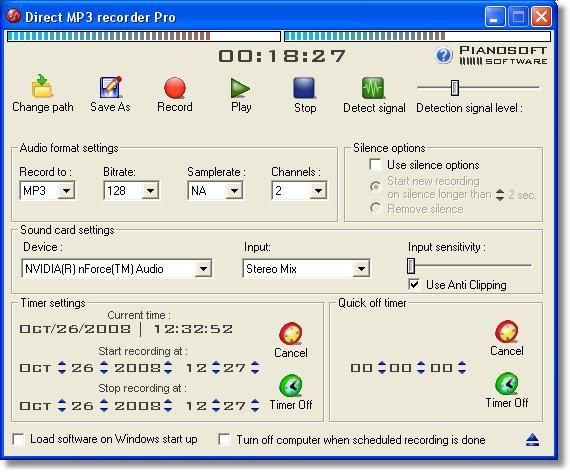This screenshot has height=472, width=570.
Task: Click Stop recording hour spinner
Action: coord(216,405)
